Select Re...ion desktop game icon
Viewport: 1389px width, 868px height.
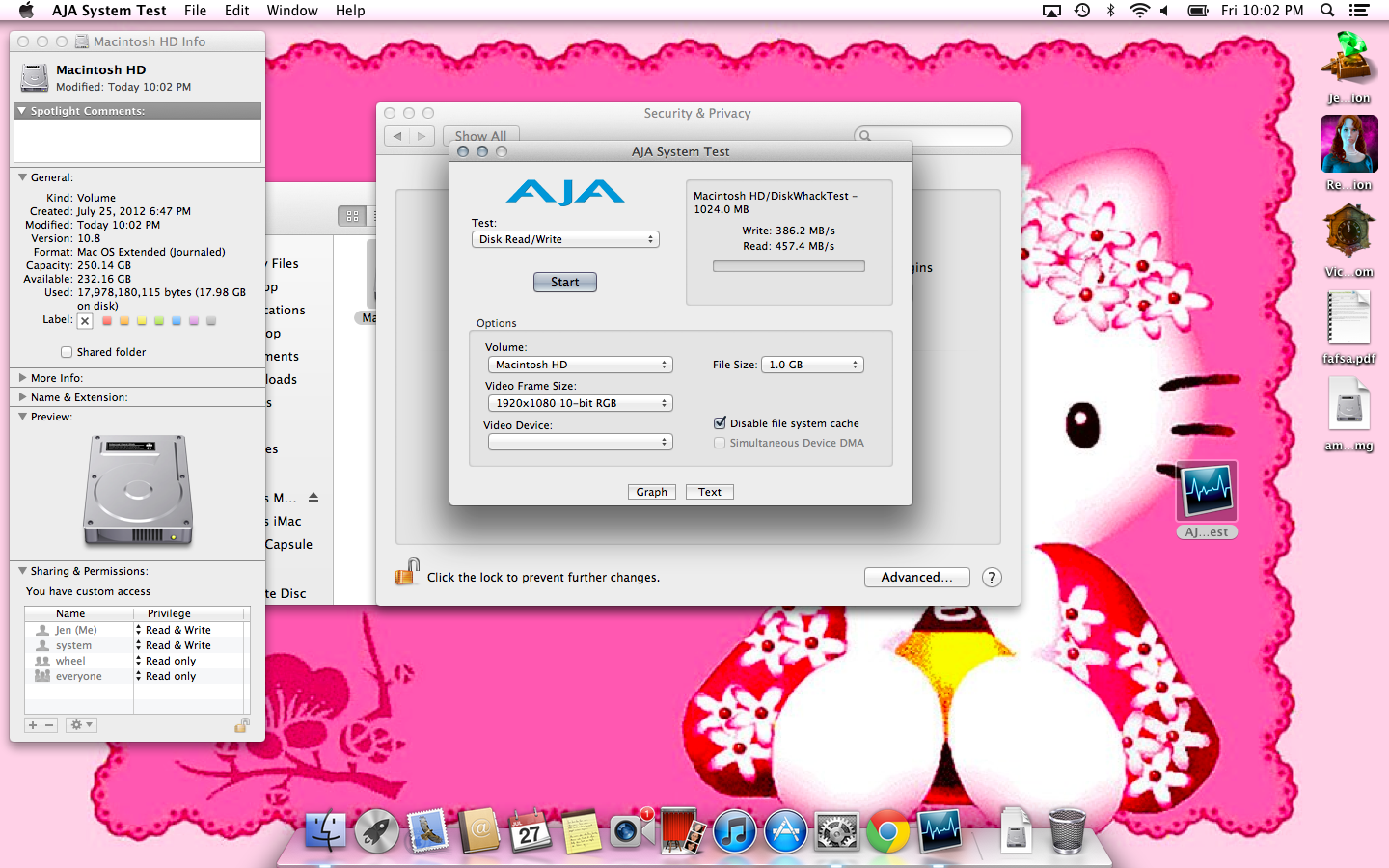1348,153
